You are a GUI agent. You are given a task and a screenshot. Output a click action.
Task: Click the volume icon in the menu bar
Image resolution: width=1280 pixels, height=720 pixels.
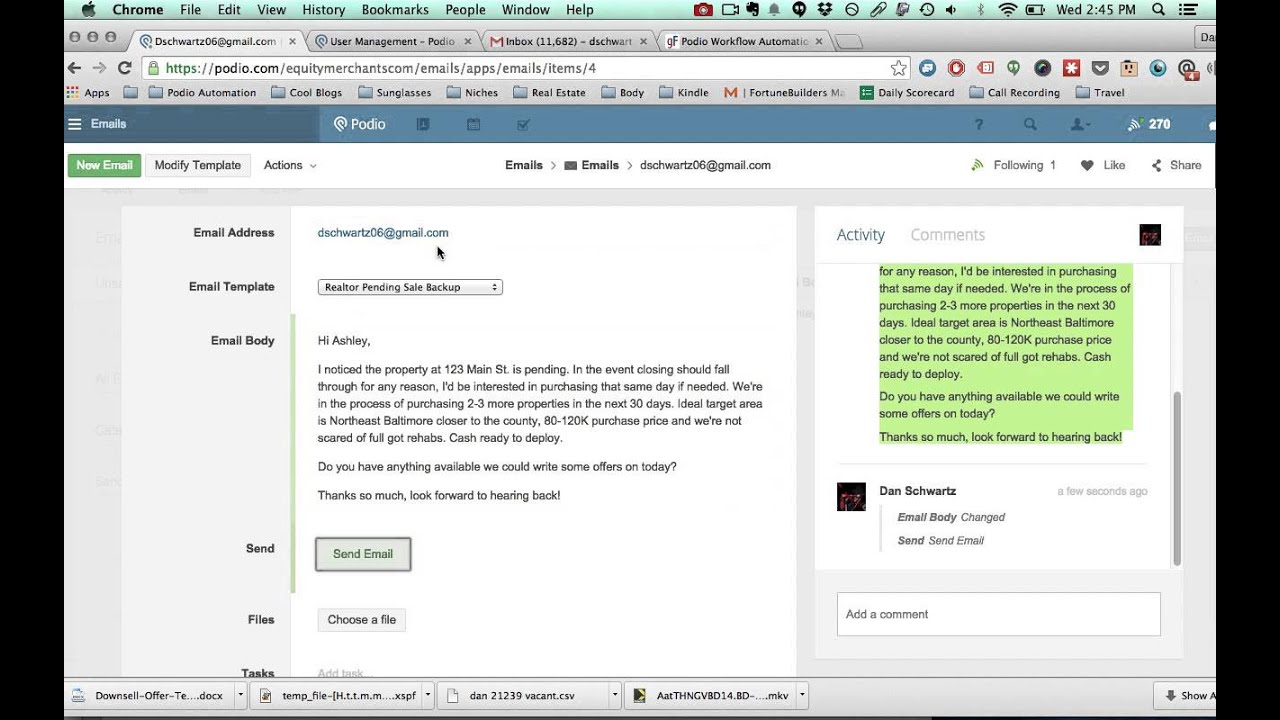pos(951,10)
